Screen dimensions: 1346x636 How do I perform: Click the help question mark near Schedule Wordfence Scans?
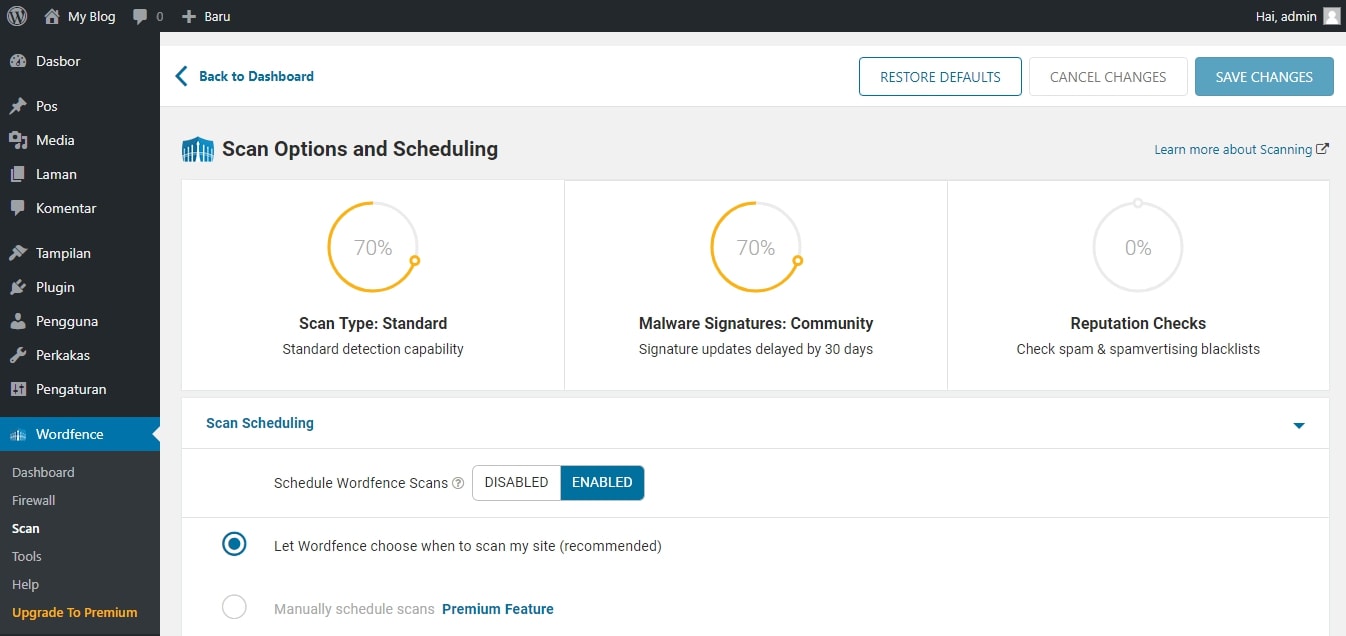[458, 483]
